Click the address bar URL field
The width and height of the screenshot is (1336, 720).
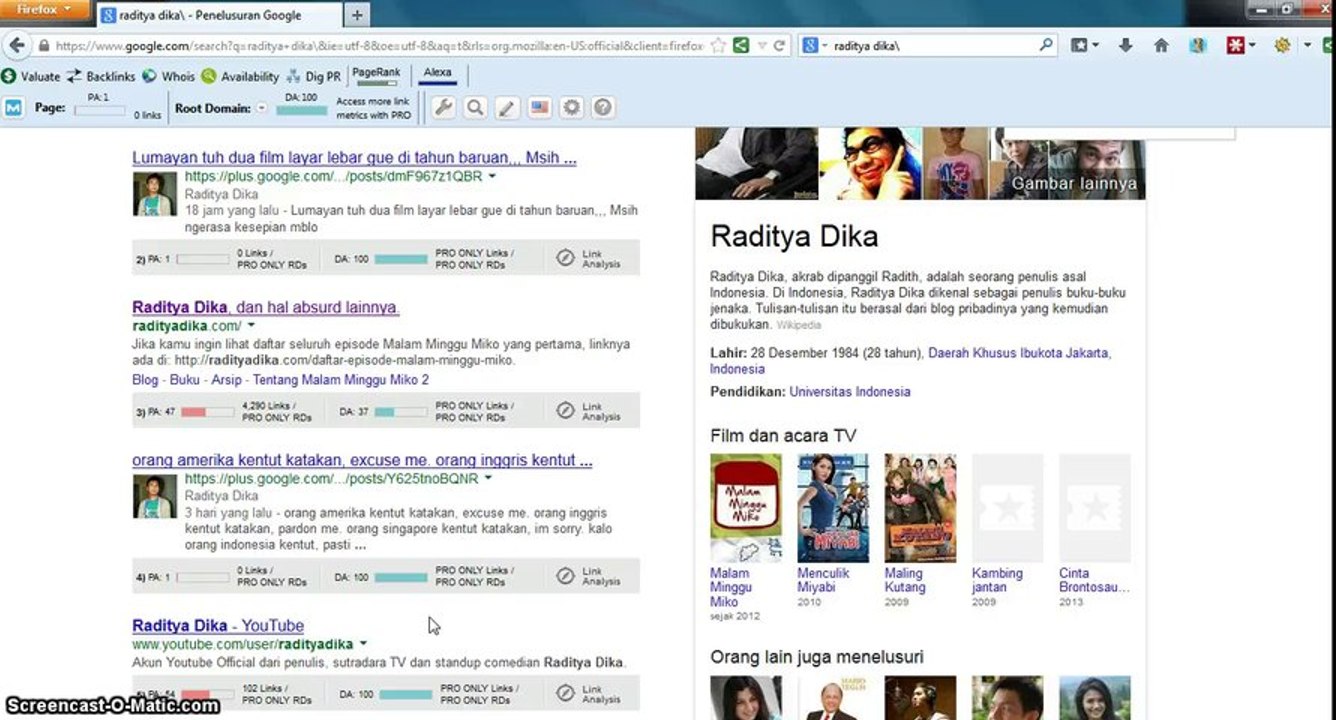pos(378,46)
